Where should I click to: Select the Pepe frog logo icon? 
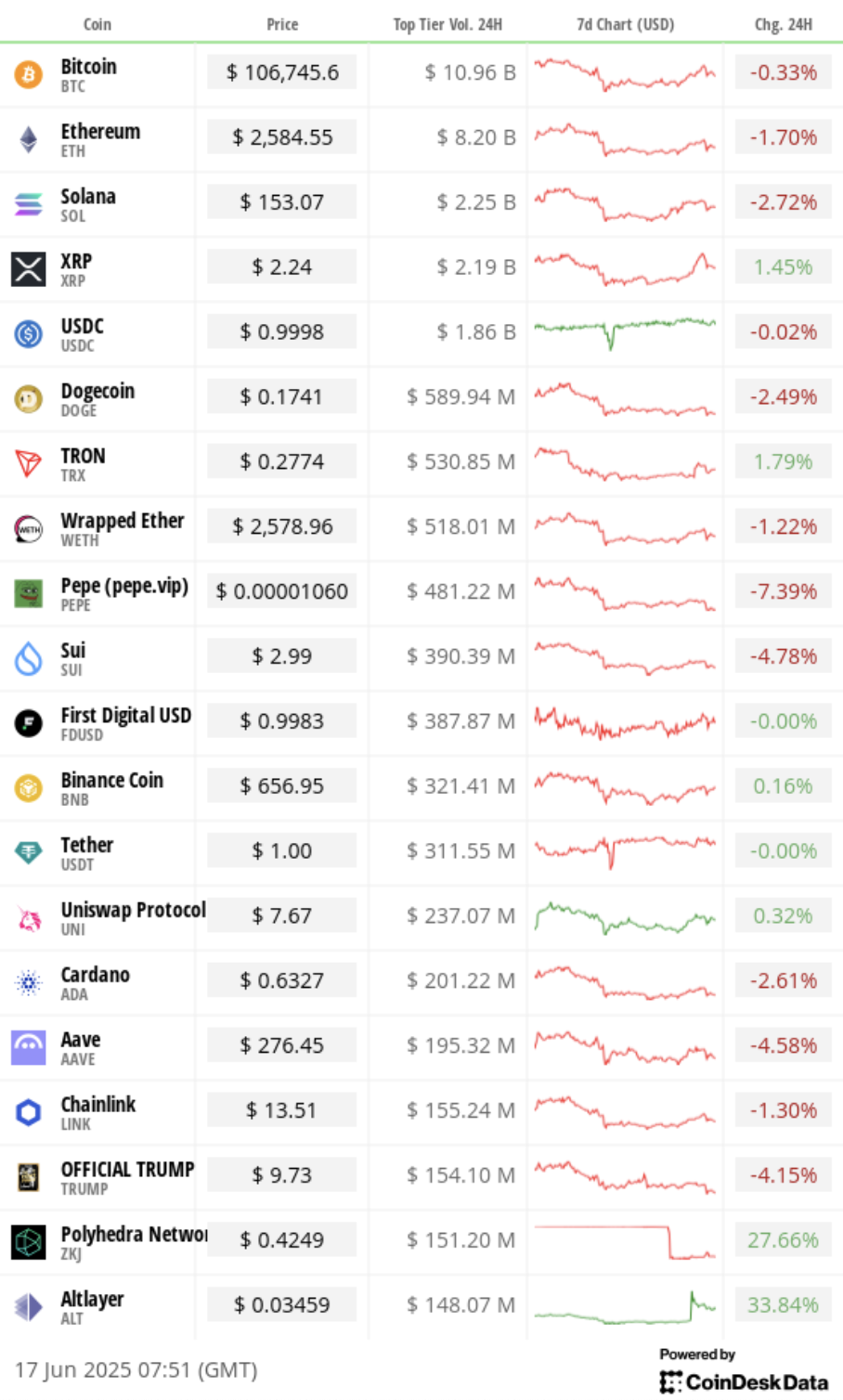29,592
